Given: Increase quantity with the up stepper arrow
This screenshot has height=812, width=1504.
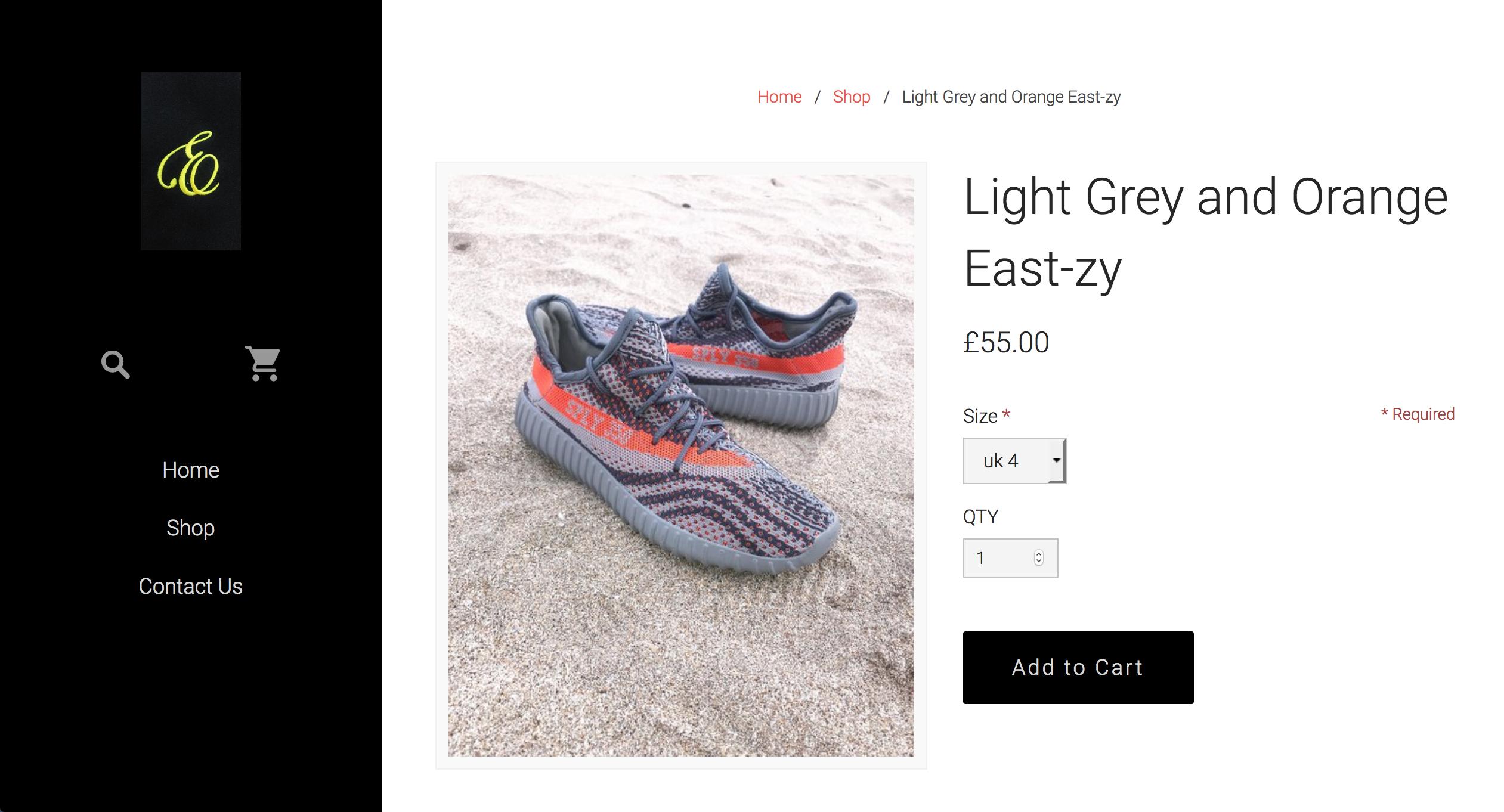Looking at the screenshot, I should (1039, 554).
